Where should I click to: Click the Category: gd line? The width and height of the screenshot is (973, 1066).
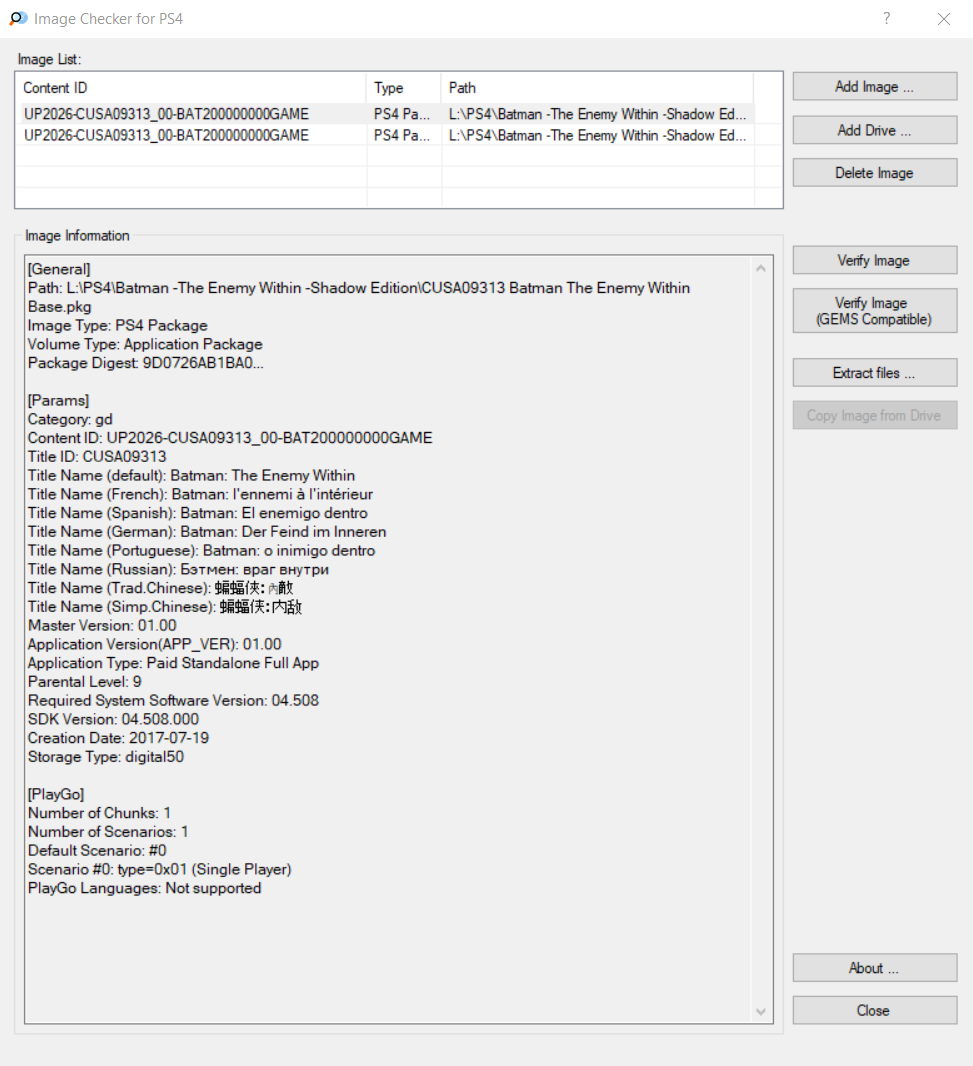pyautogui.click(x=70, y=419)
